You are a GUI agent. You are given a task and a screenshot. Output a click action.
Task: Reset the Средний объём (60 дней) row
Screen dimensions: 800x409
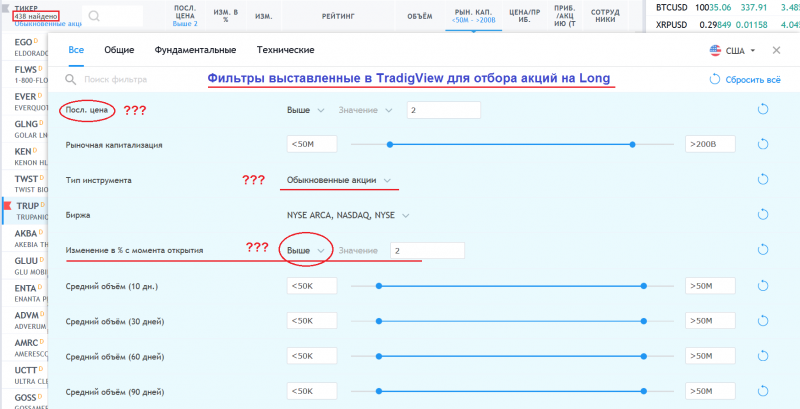coord(763,356)
